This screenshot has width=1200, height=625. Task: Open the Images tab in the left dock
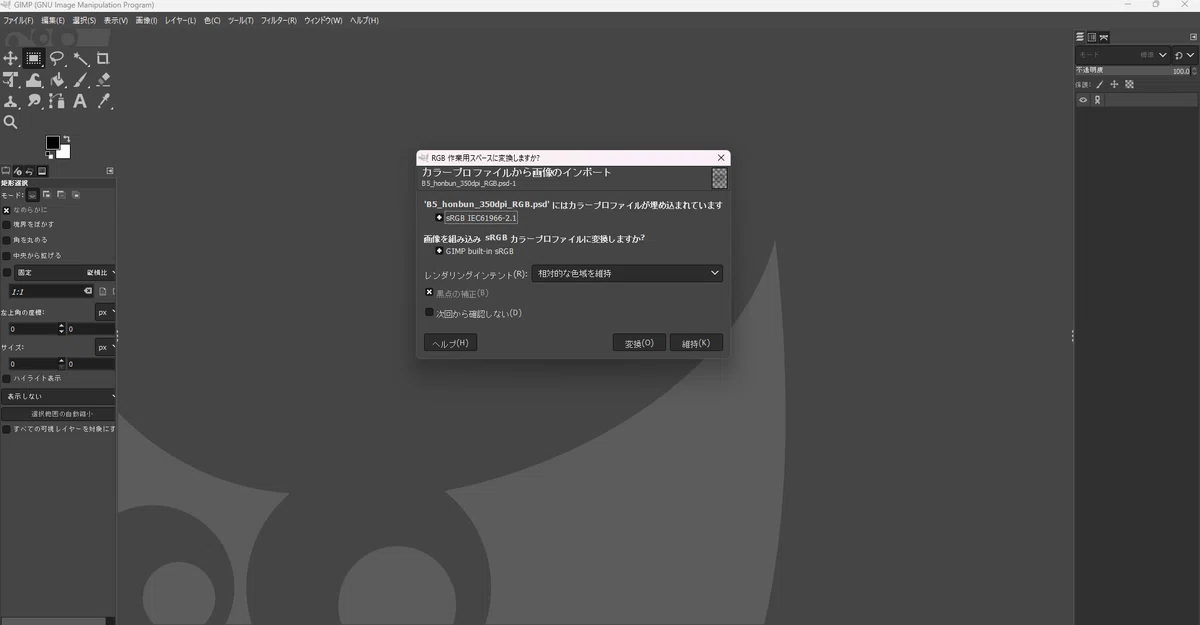click(x=42, y=171)
